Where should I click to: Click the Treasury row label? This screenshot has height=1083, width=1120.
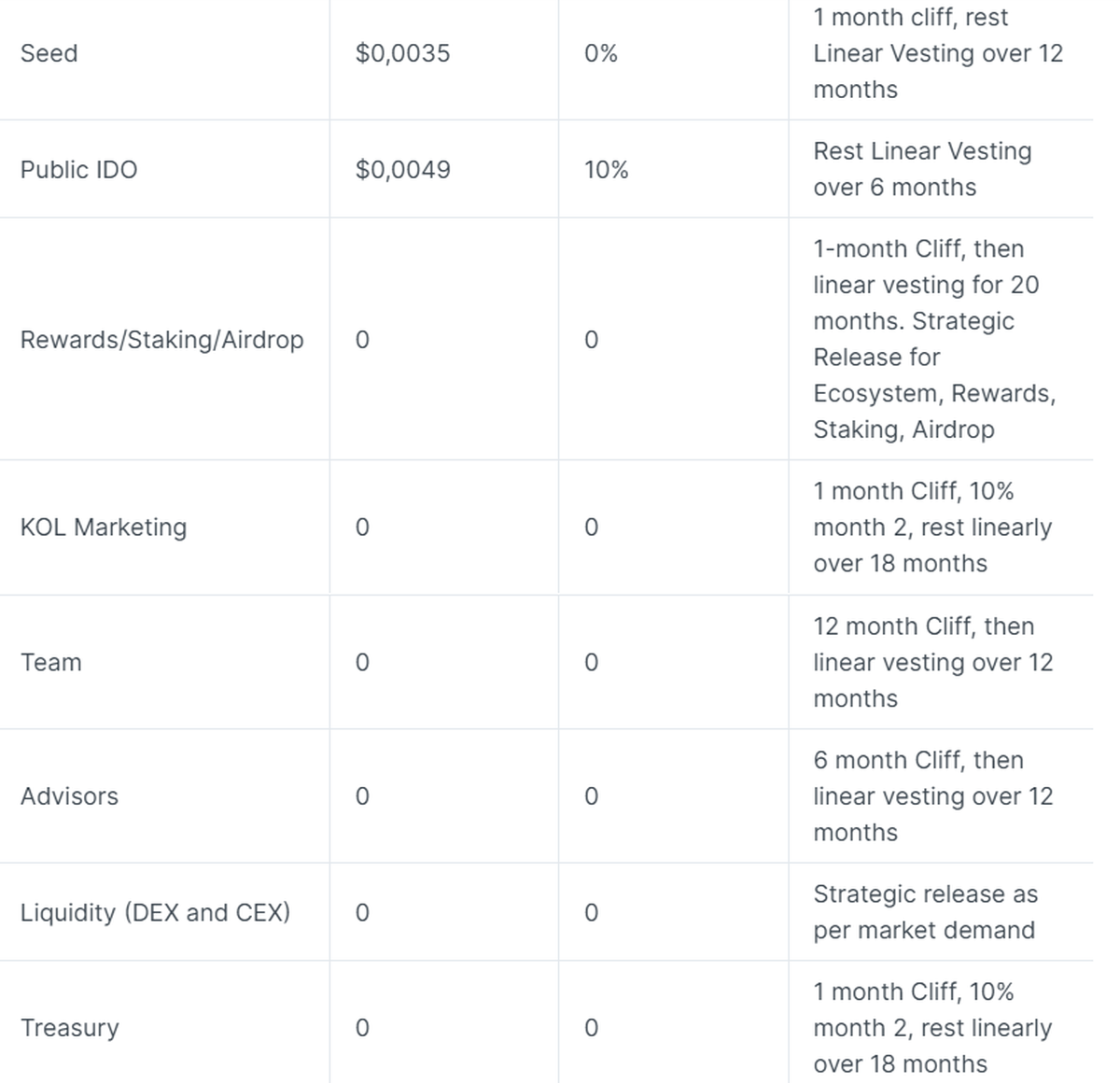pos(70,1028)
